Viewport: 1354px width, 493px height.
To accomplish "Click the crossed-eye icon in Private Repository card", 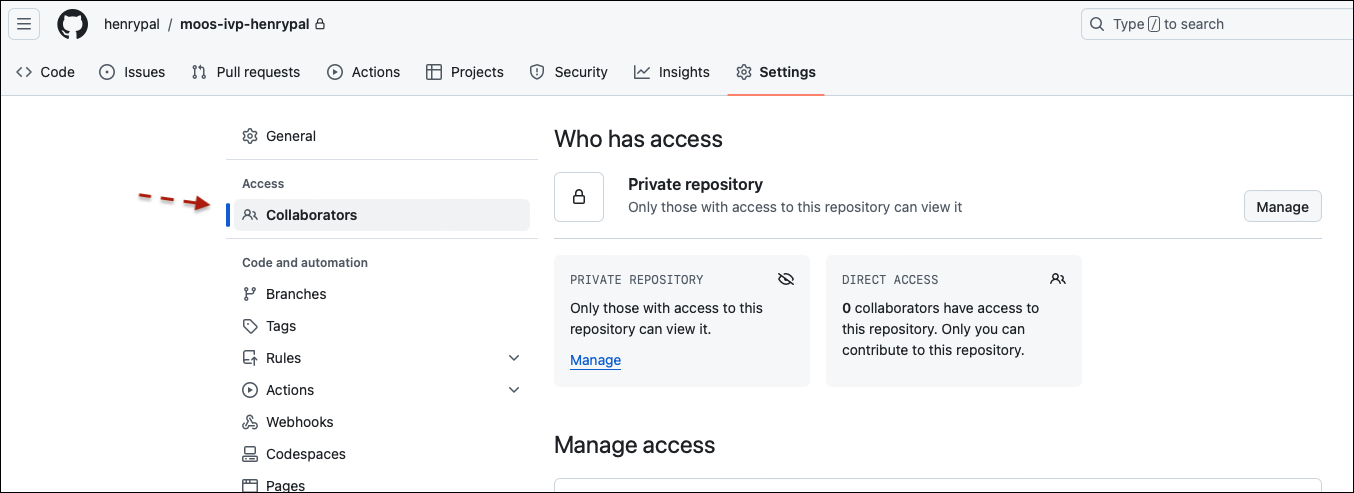I will point(786,279).
